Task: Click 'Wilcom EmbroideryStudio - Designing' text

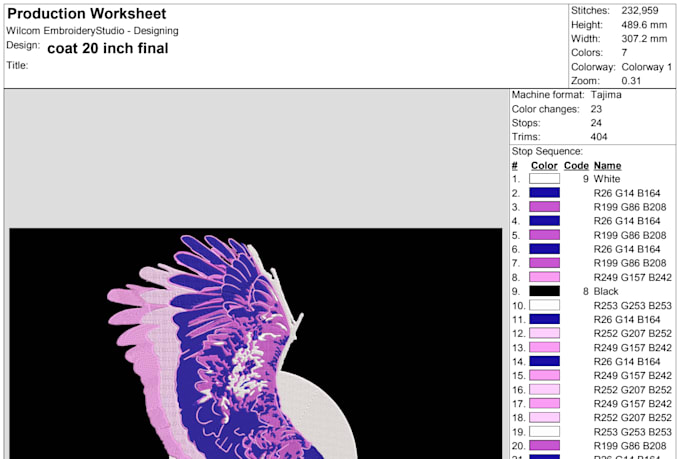Action: [92, 31]
